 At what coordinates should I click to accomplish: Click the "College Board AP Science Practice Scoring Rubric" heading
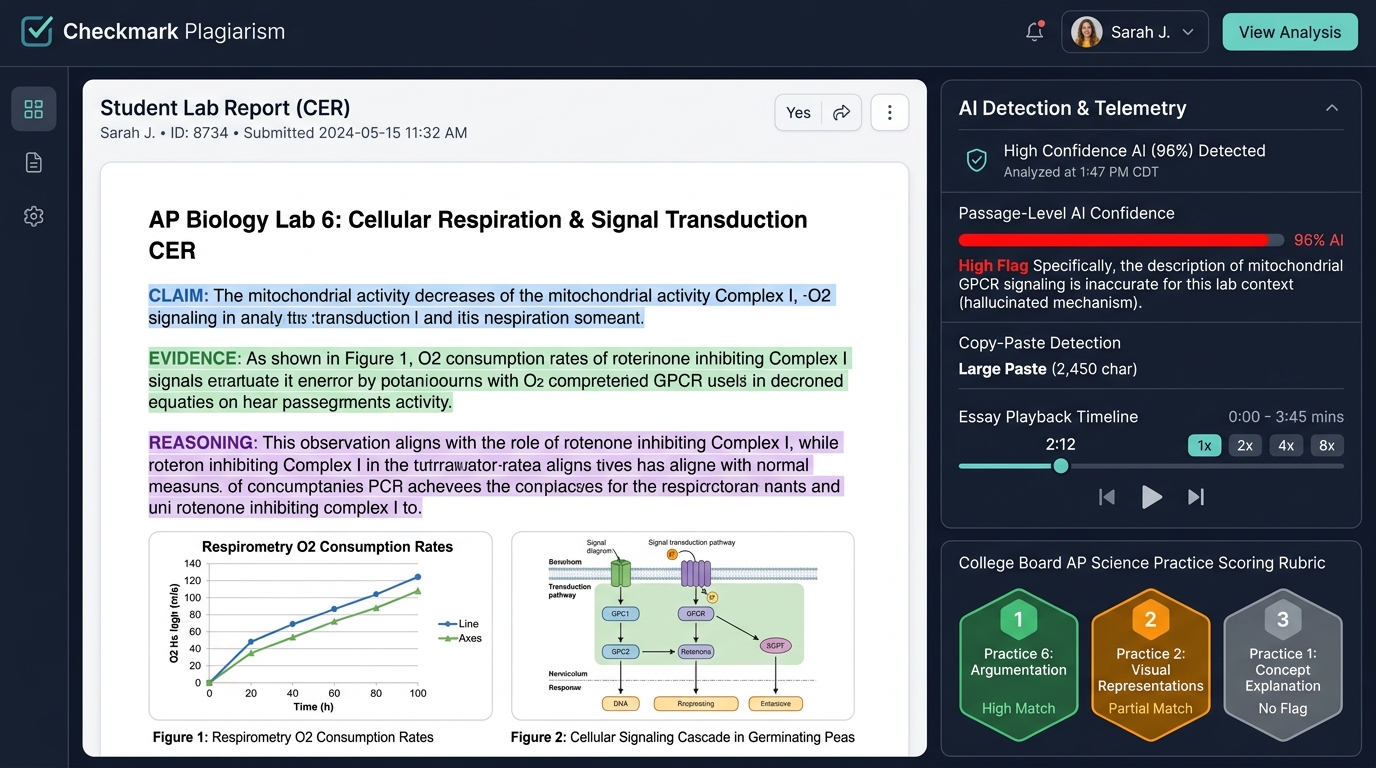pyautogui.click(x=1142, y=563)
